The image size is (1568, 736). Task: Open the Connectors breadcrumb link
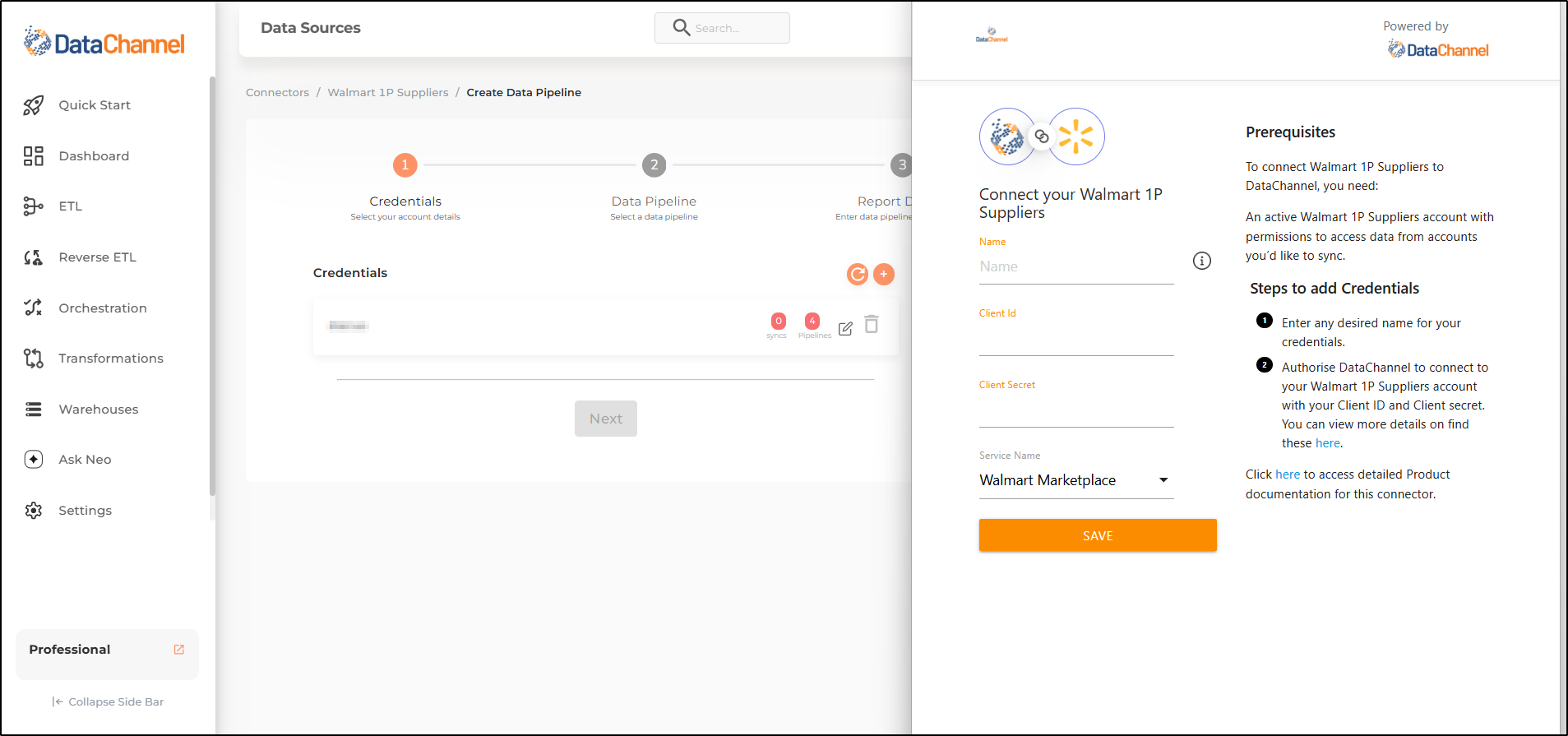[x=277, y=92]
